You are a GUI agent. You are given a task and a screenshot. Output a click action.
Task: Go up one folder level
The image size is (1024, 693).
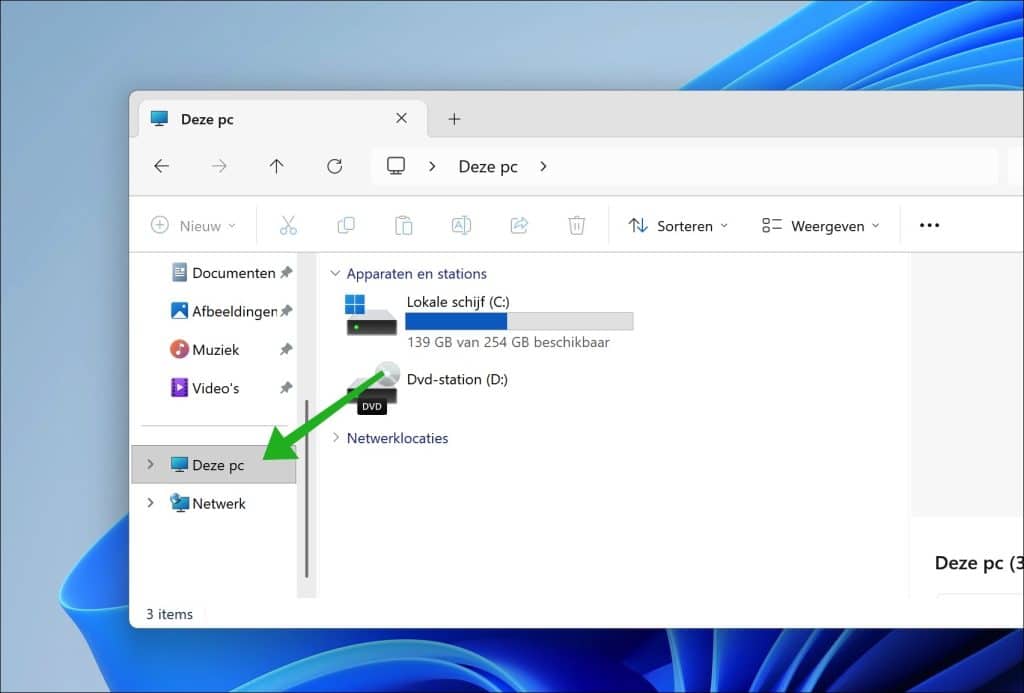277,167
